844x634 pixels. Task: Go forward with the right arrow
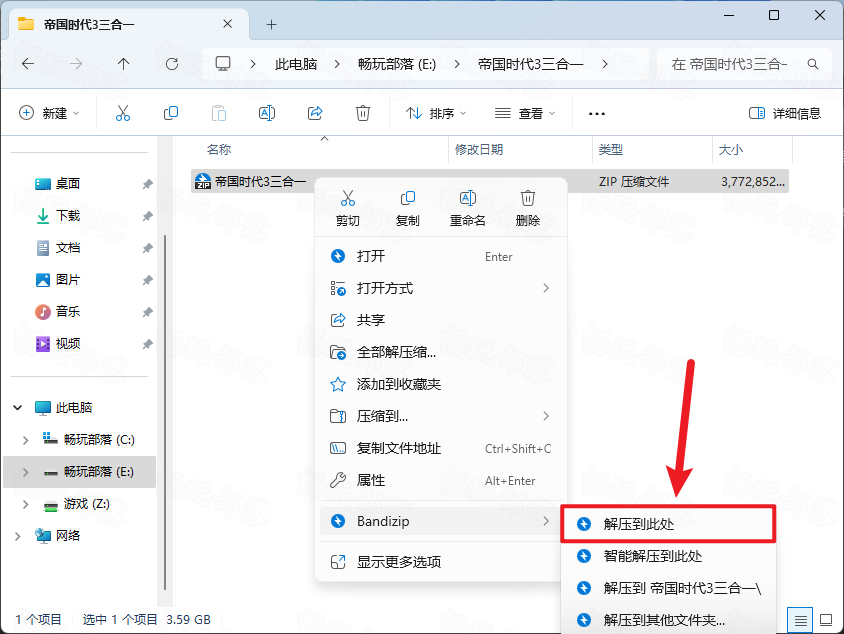click(x=76, y=64)
